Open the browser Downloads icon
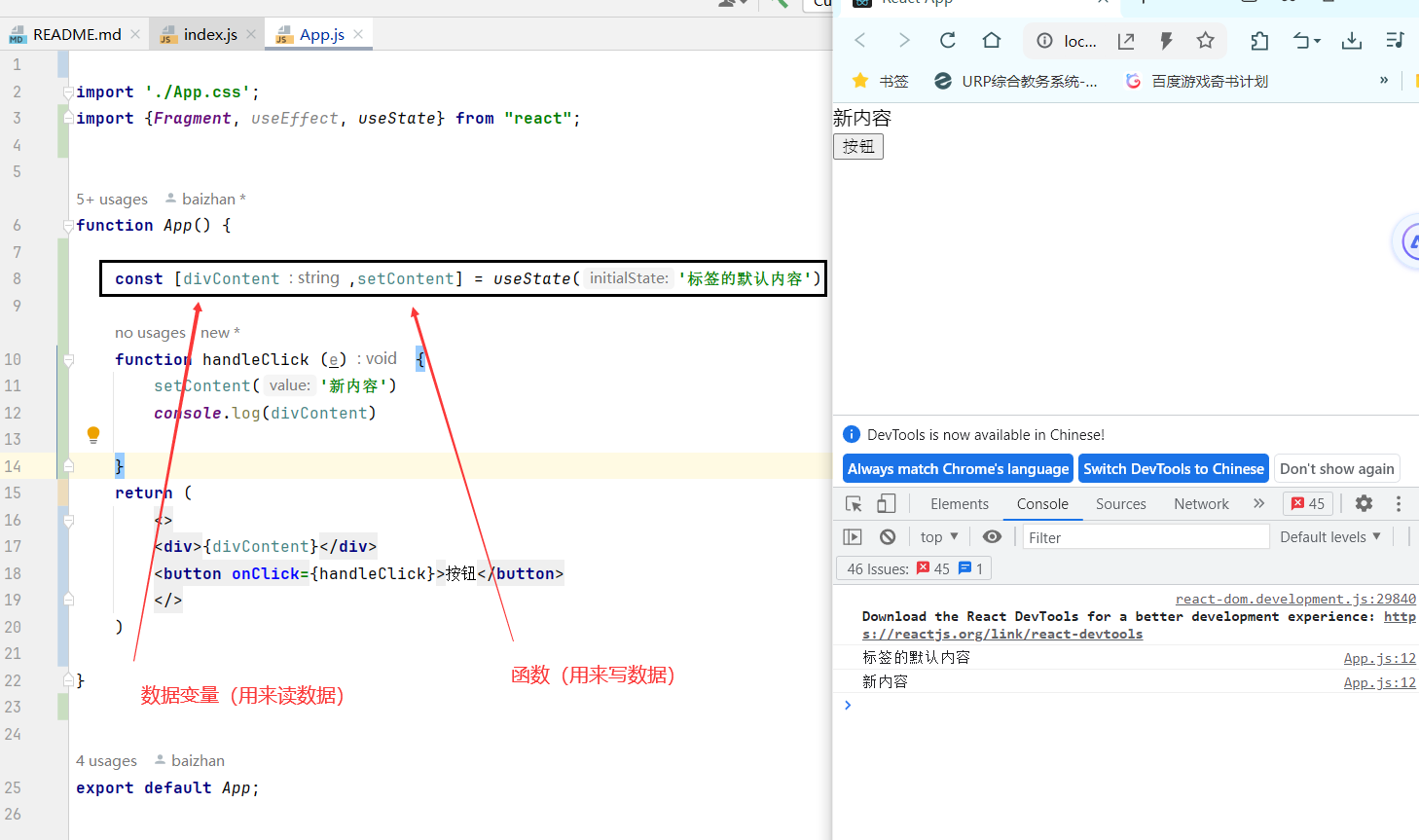 (x=1352, y=40)
